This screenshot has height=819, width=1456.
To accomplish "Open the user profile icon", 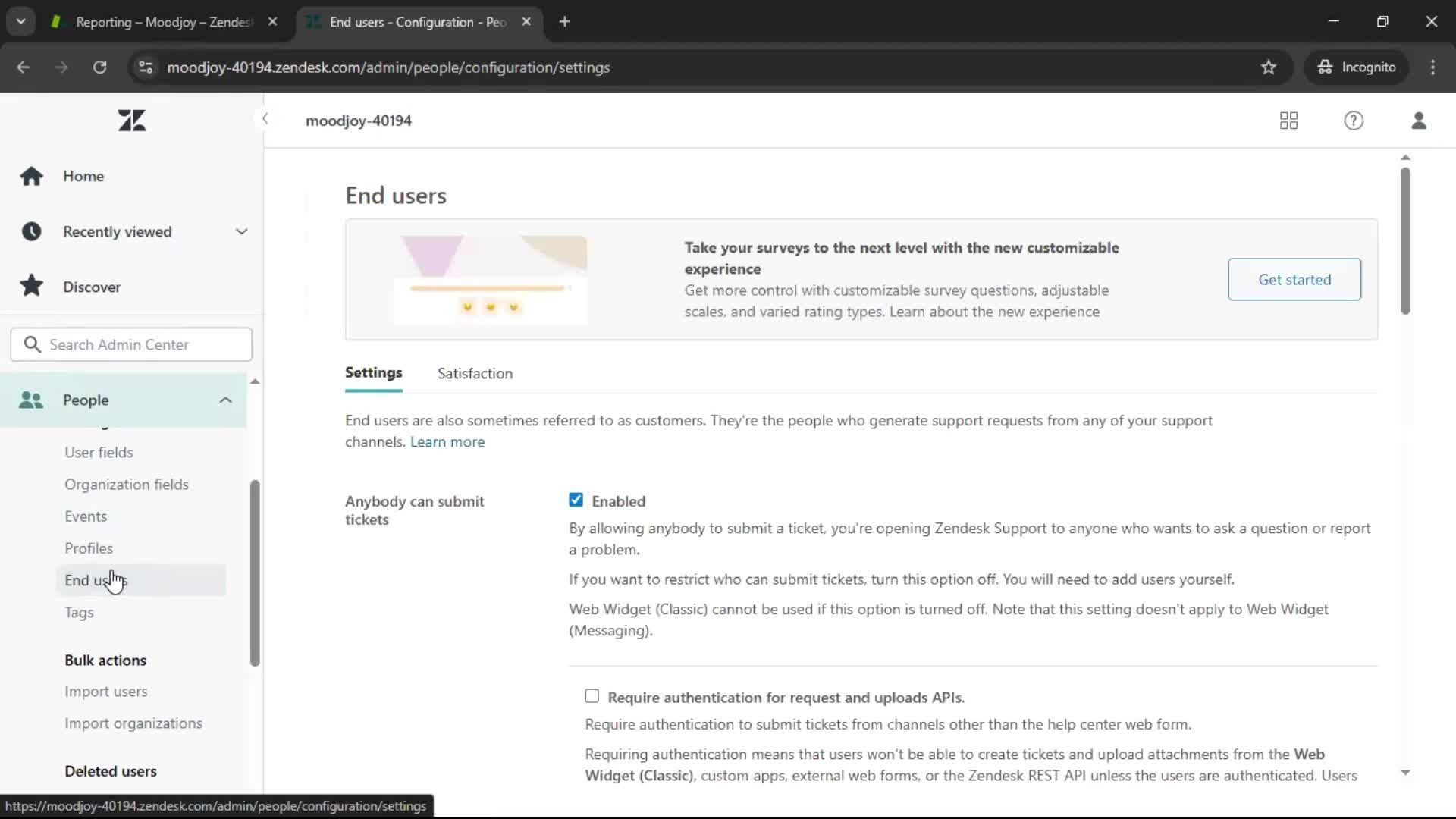I will click(x=1419, y=121).
